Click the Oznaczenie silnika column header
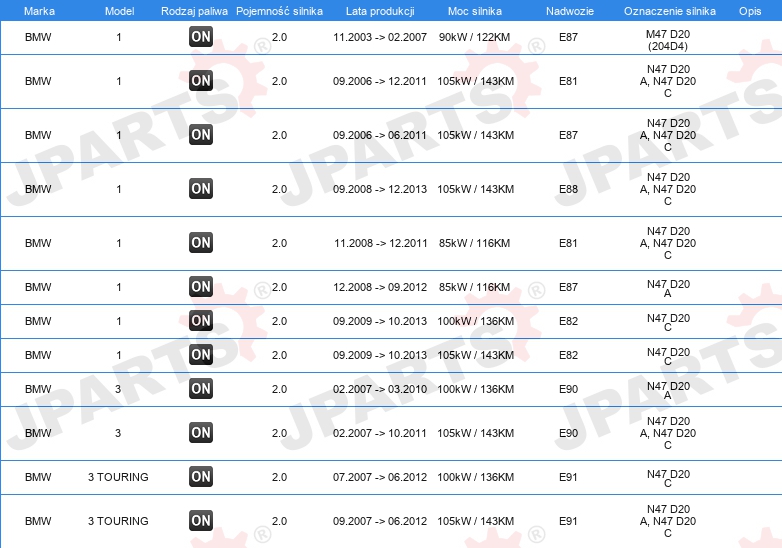The height and width of the screenshot is (548, 782). (670, 11)
